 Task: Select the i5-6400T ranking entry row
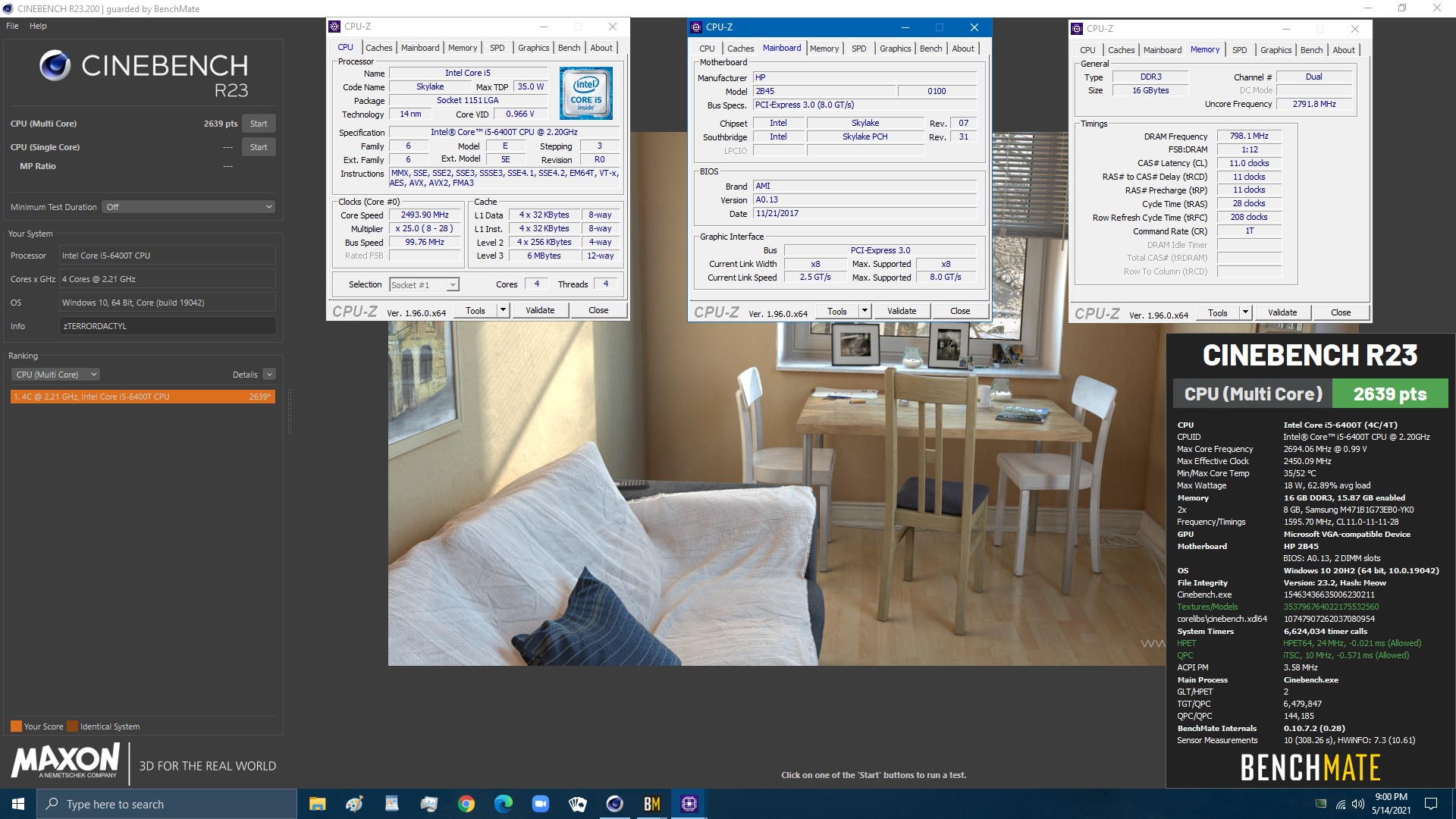143,397
